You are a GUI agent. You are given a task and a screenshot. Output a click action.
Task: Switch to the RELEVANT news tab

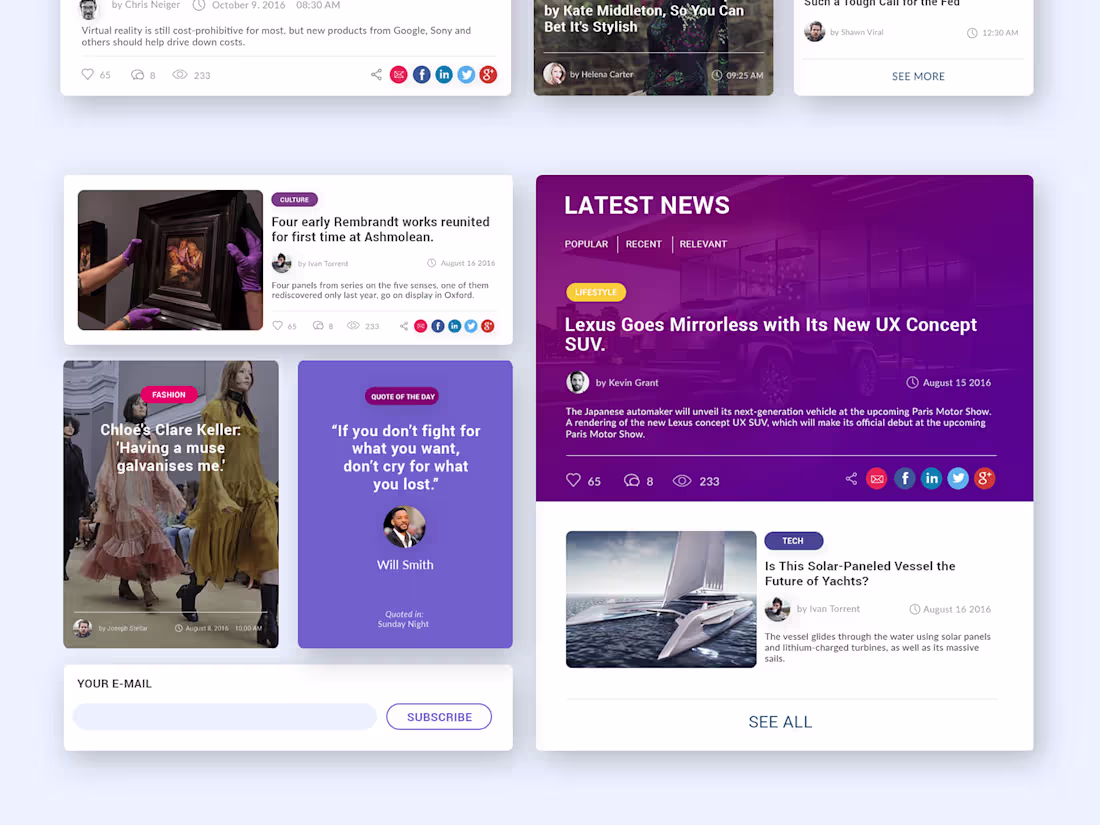(703, 244)
